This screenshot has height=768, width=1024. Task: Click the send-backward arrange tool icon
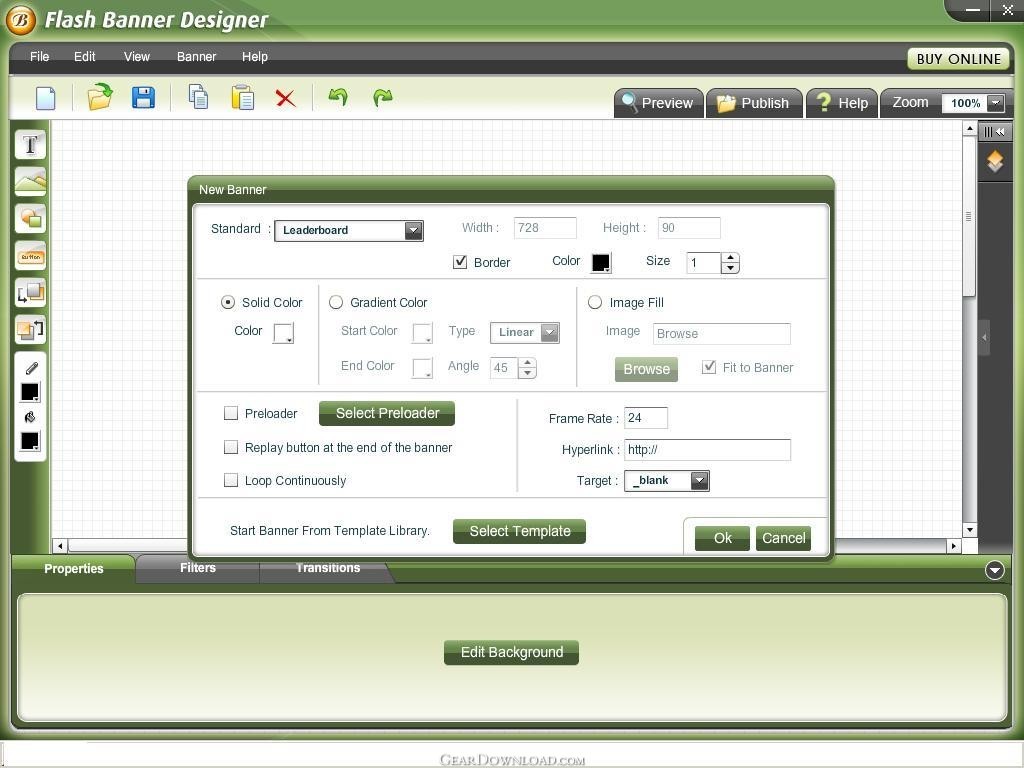30,329
